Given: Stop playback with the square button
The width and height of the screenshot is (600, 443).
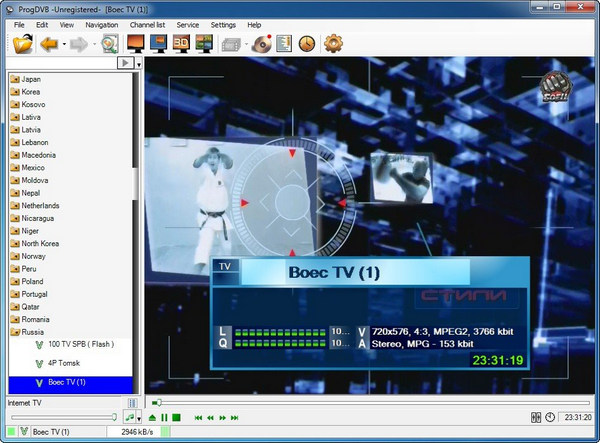Looking at the screenshot, I should pyautogui.click(x=176, y=417).
